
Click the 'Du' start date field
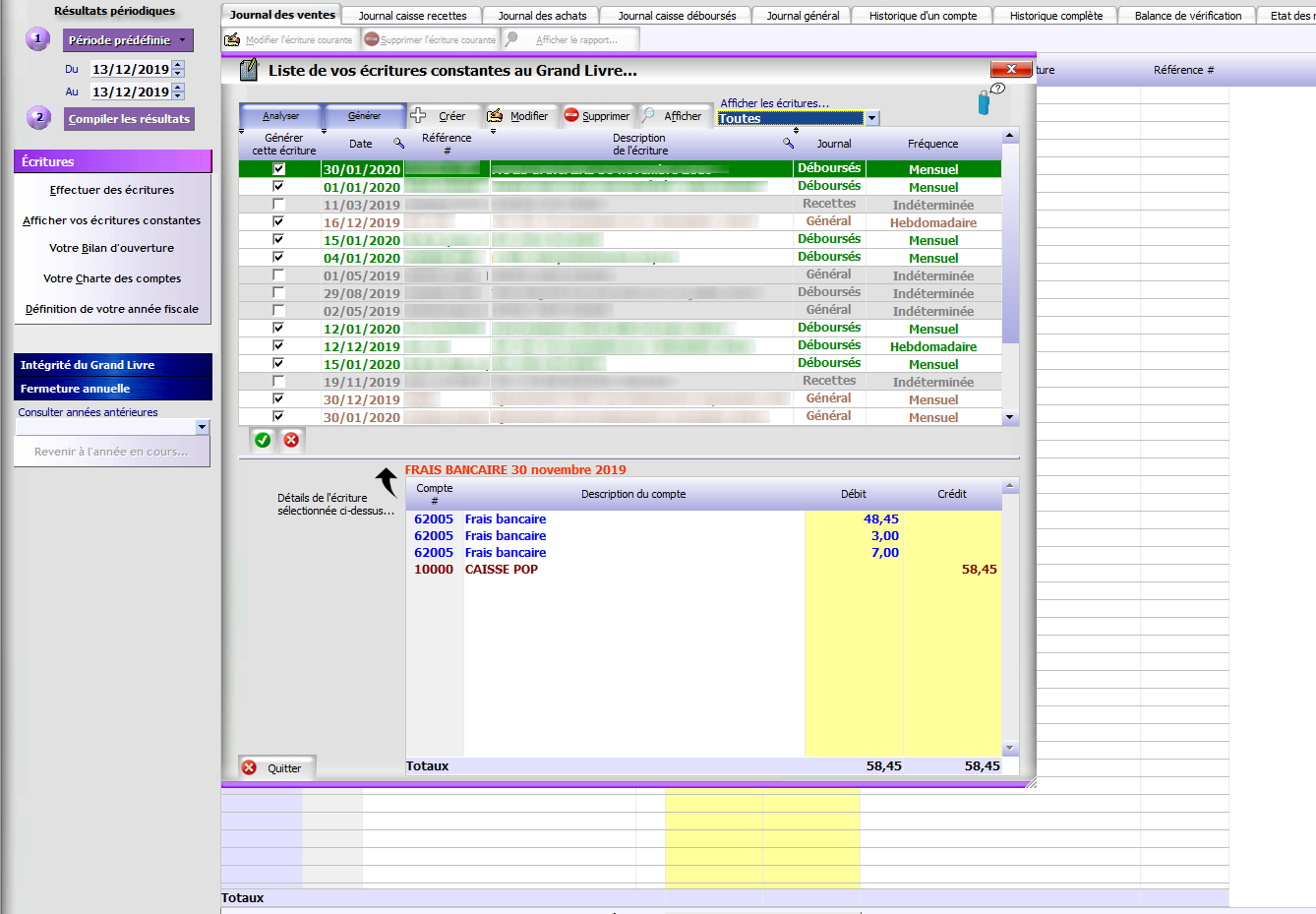(130, 69)
